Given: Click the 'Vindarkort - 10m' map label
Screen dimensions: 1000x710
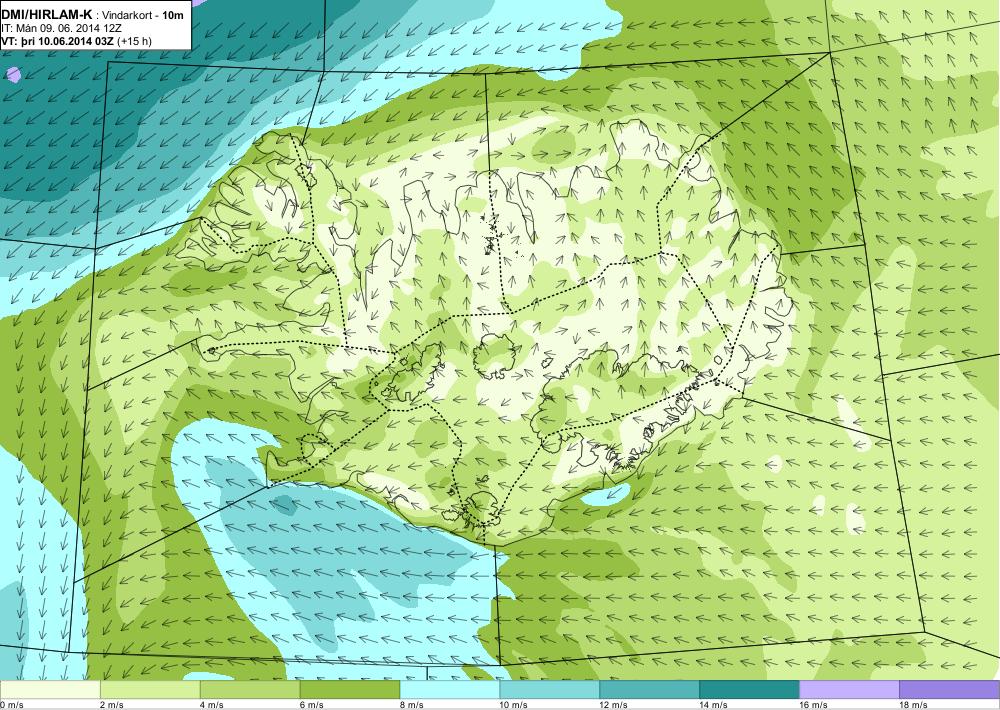Looking at the screenshot, I should coord(143,15).
